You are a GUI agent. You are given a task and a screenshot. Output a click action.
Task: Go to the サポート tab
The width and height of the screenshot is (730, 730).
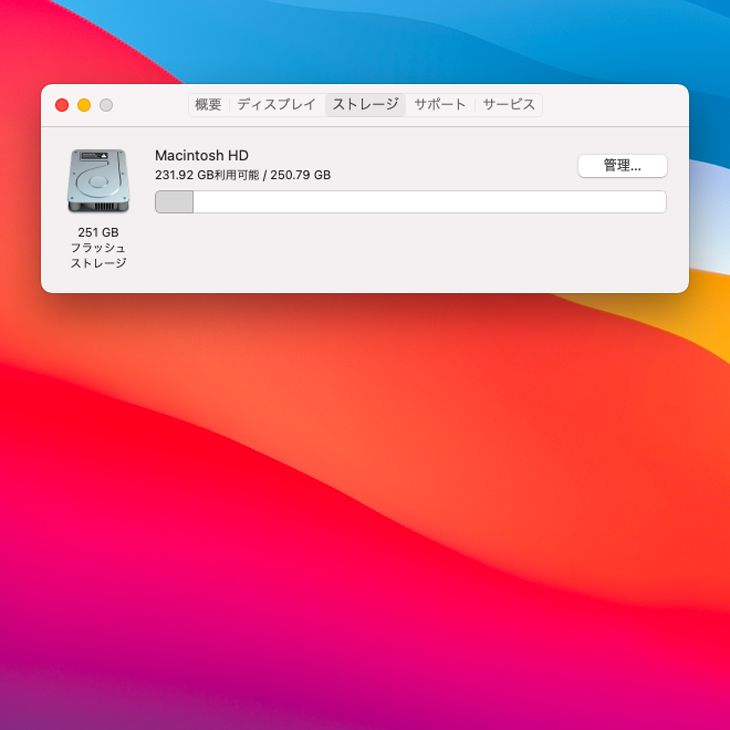[440, 105]
